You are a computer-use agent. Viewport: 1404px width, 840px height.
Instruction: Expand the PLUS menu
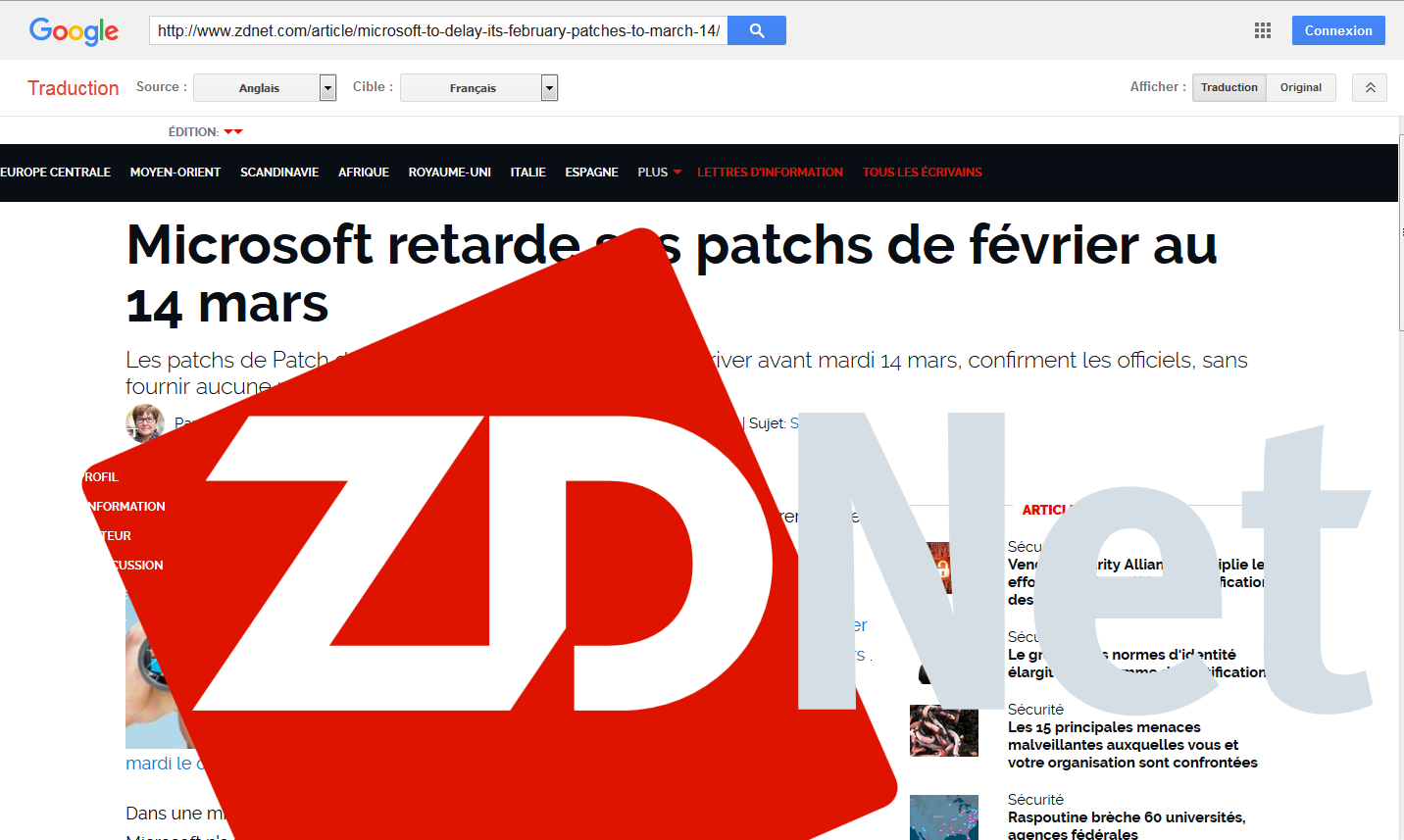pos(659,173)
